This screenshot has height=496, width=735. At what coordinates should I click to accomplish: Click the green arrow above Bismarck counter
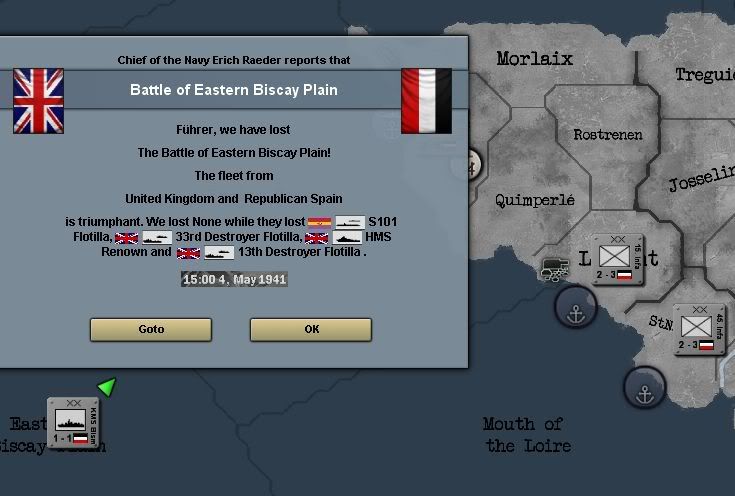pyautogui.click(x=107, y=387)
